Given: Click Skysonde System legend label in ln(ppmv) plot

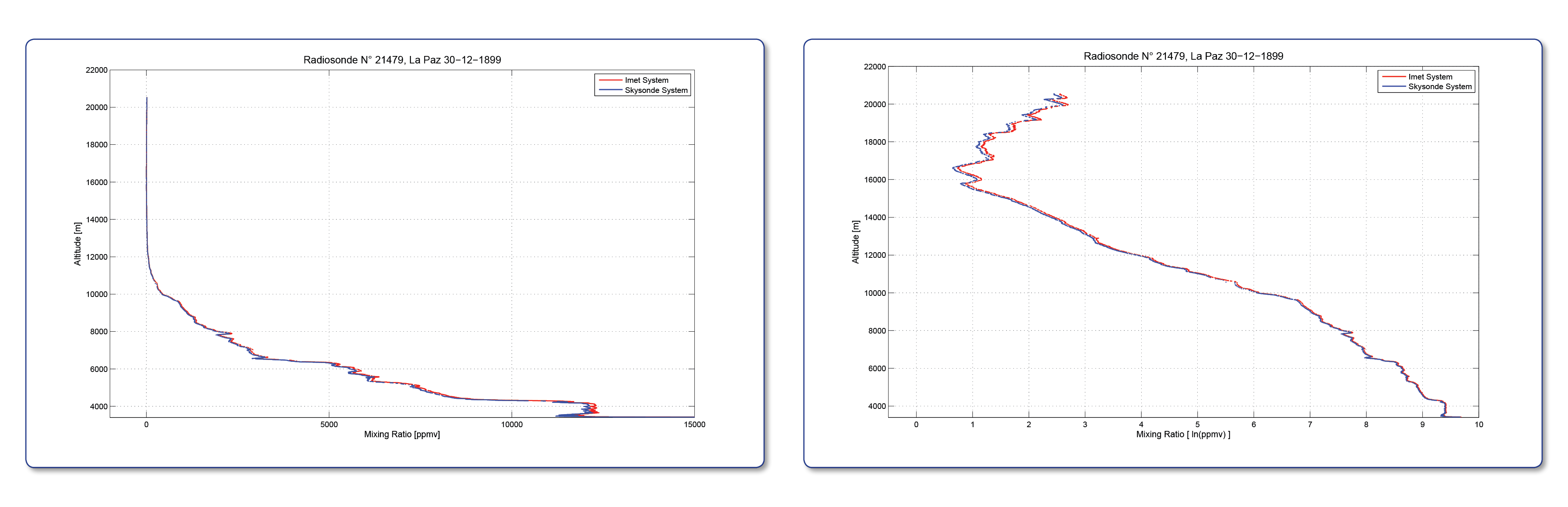Looking at the screenshot, I should (1440, 86).
